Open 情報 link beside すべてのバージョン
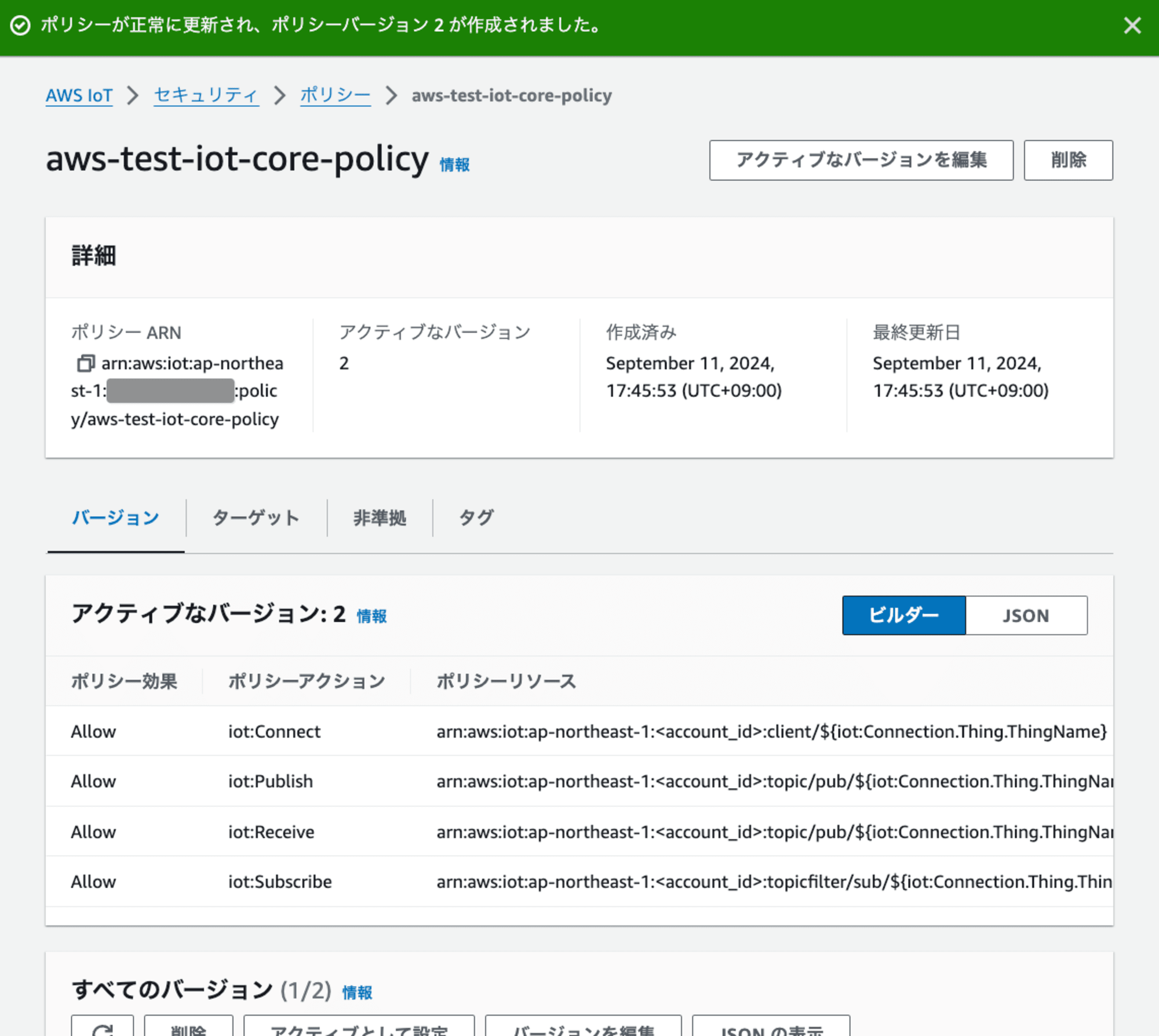Viewport: 1159px width, 1036px height. coord(357,993)
